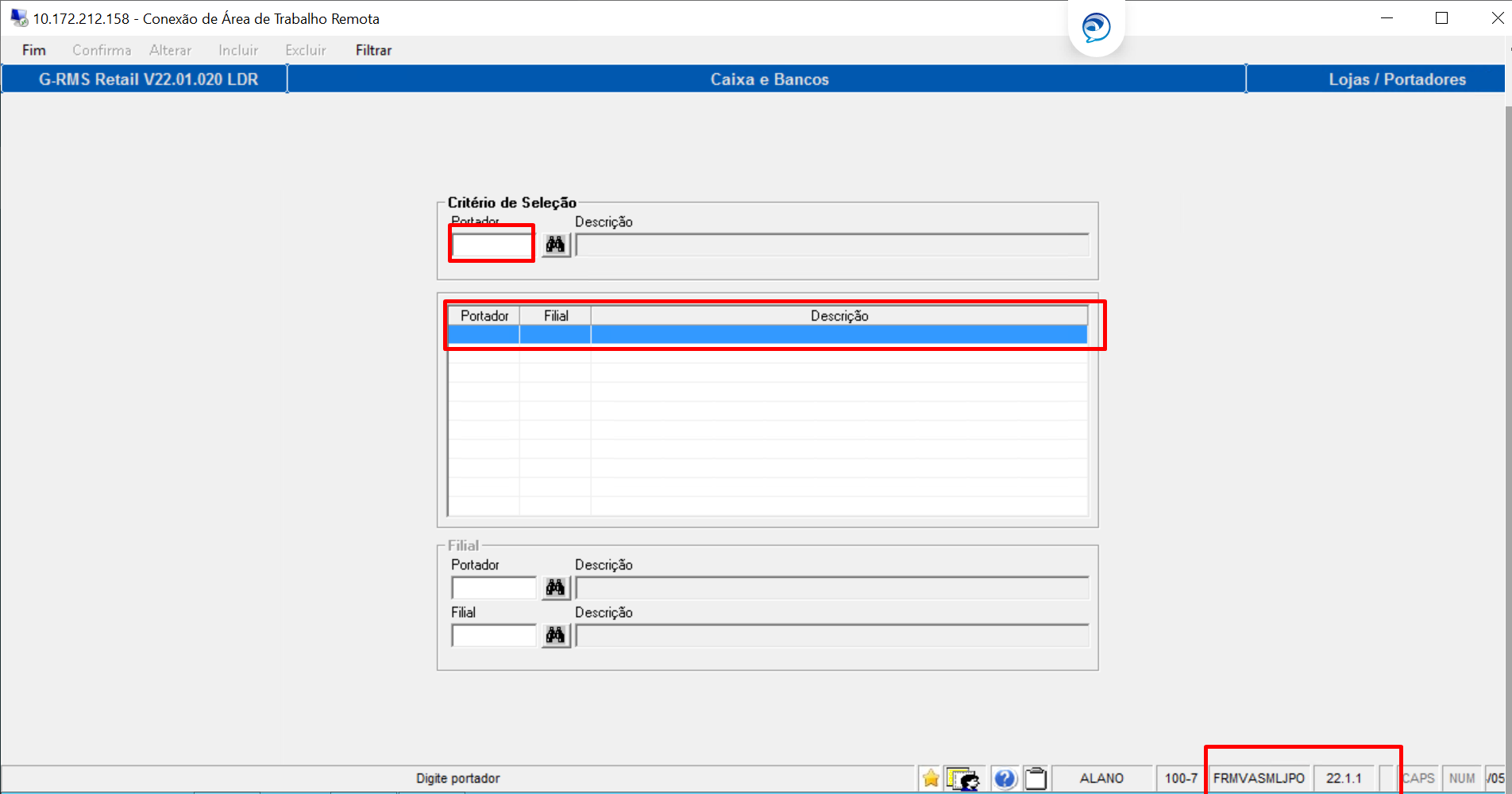Click ALANO user name in status bar
This screenshot has width=1512, height=794.
point(1101,778)
